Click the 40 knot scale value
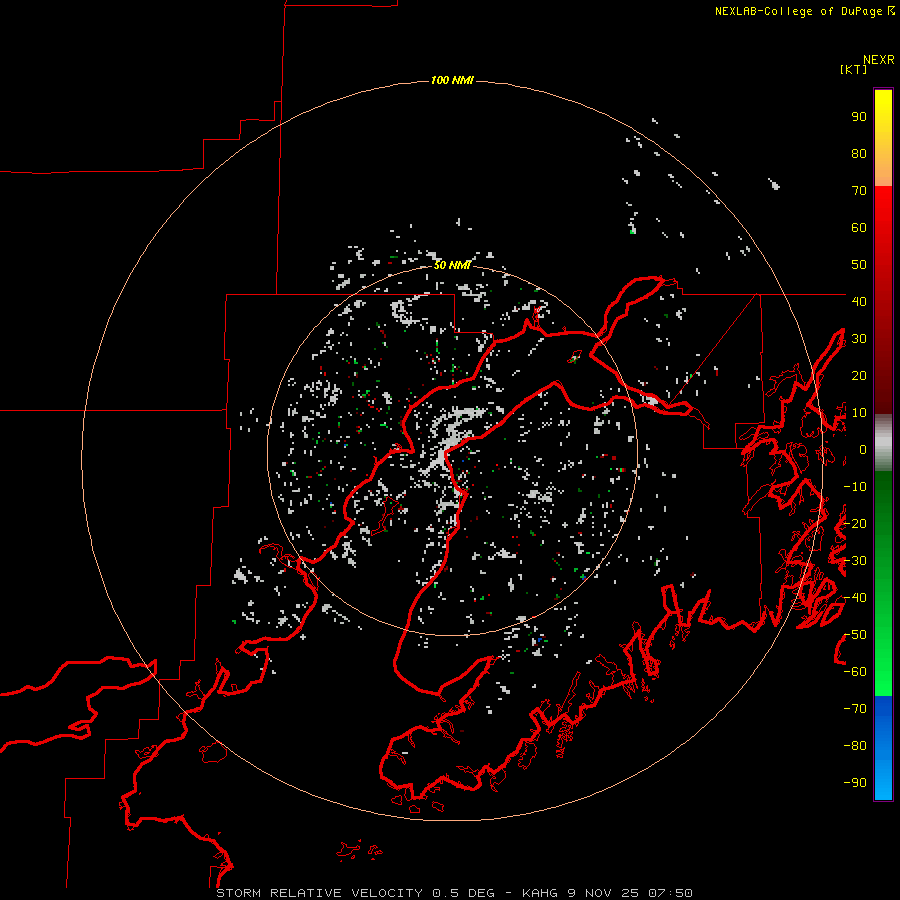Screen dimensions: 900x900 pyautogui.click(x=859, y=302)
